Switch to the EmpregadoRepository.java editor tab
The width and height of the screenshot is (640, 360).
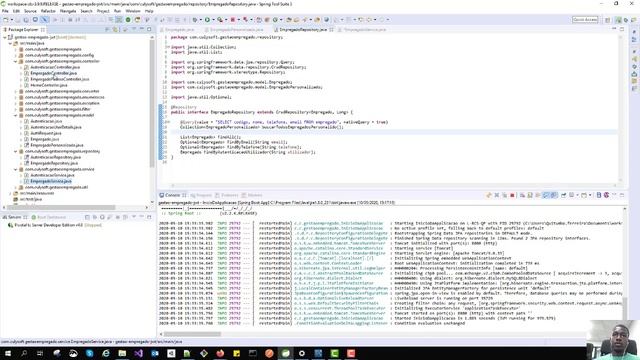303,29
